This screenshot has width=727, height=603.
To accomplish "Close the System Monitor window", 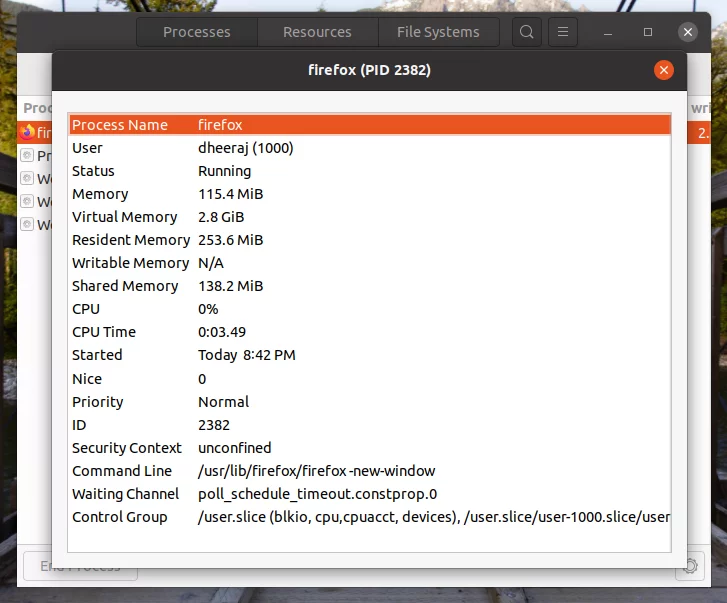I will click(688, 32).
